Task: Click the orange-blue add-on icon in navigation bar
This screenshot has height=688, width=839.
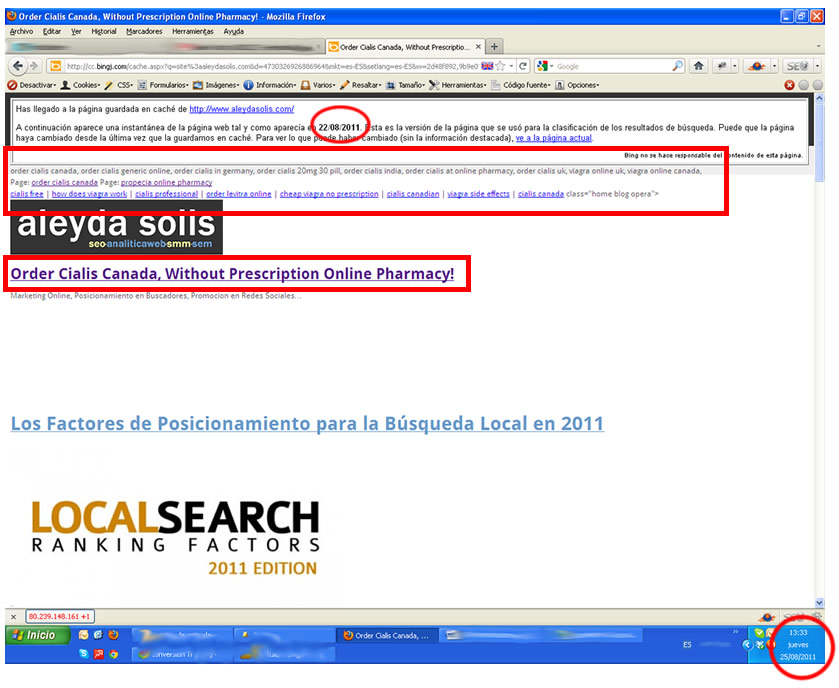Action: pyautogui.click(x=757, y=66)
